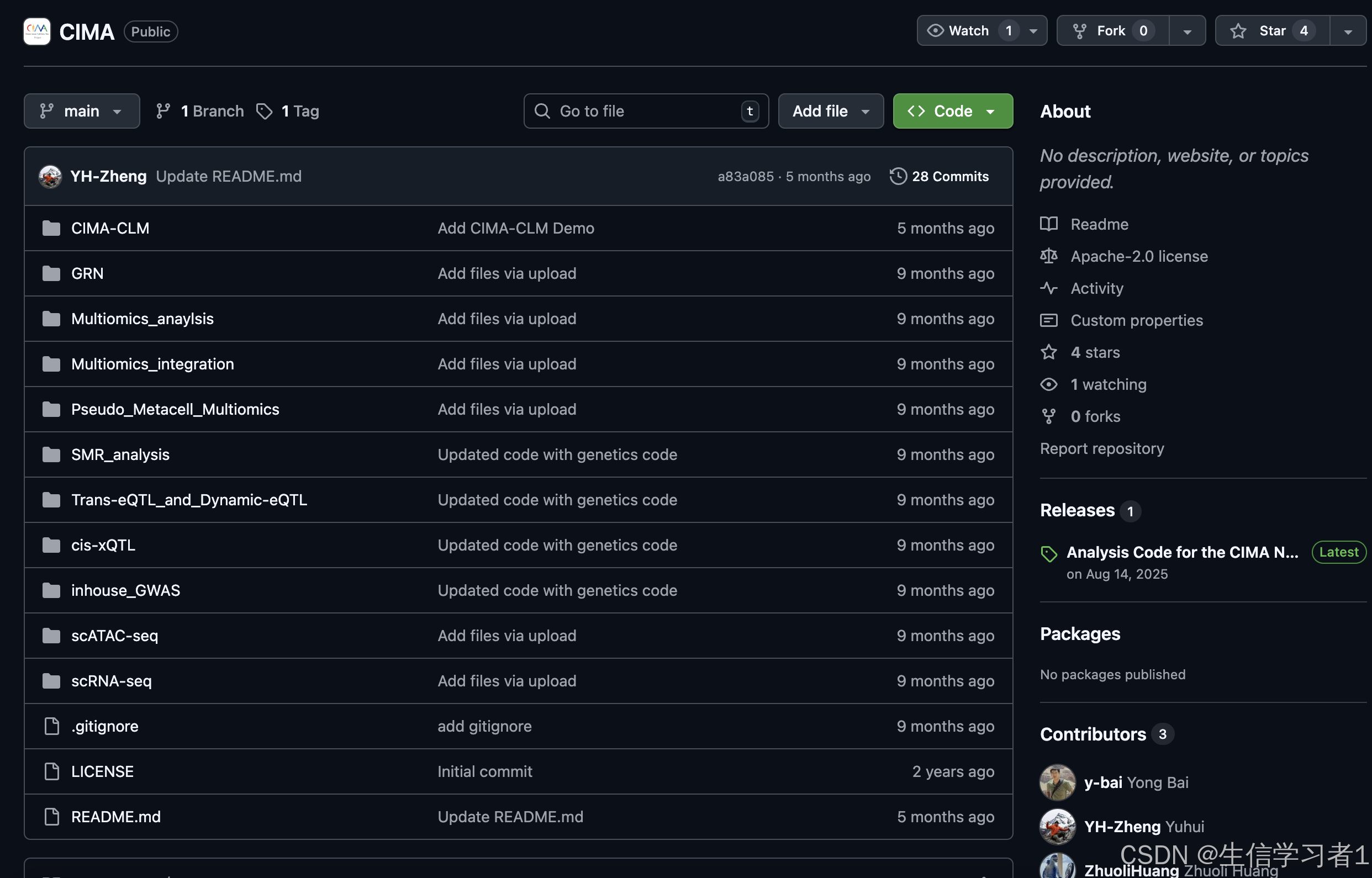Click the CIMA-CLM folder icon

pos(51,228)
